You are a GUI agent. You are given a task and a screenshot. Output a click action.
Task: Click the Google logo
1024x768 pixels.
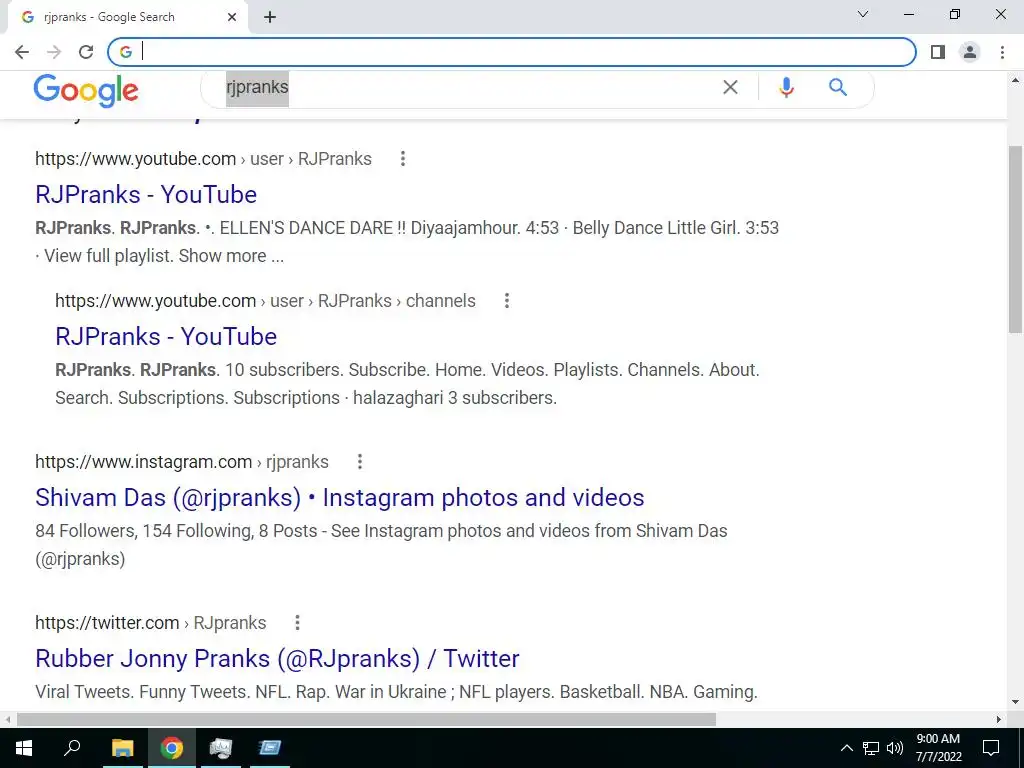86,90
